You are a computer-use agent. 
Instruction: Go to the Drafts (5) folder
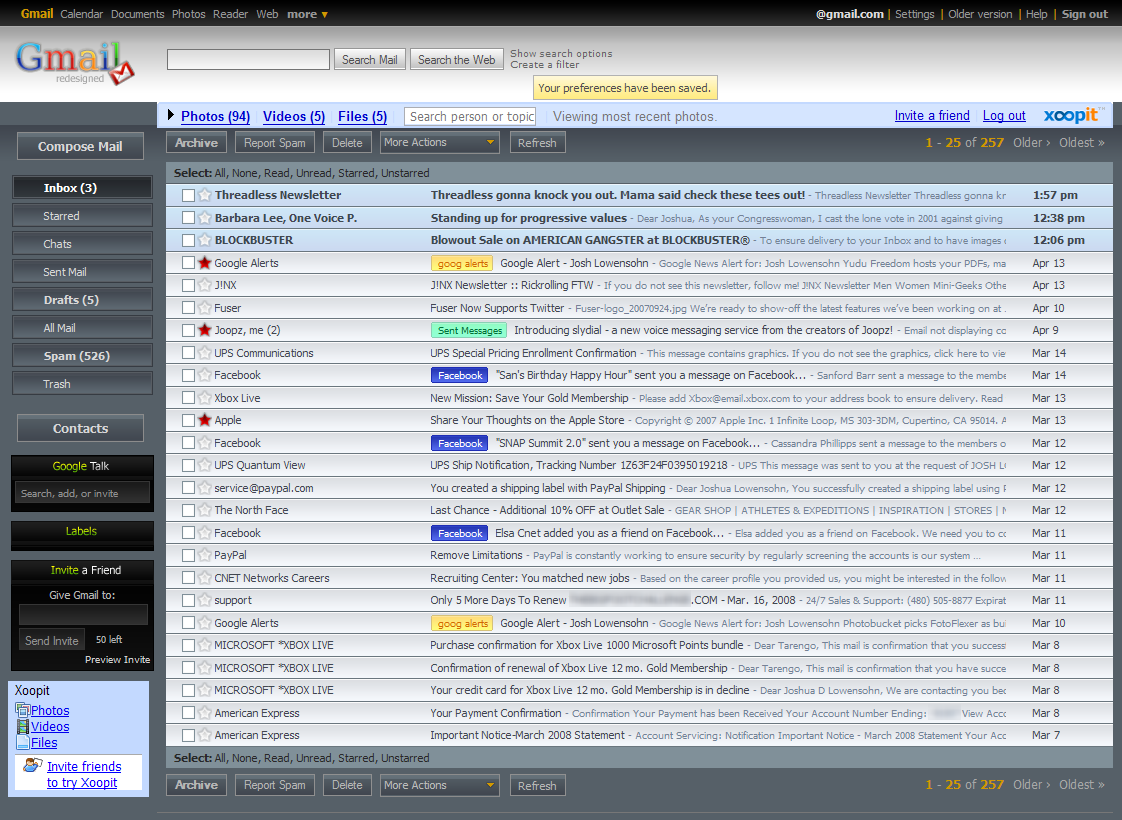tap(82, 300)
